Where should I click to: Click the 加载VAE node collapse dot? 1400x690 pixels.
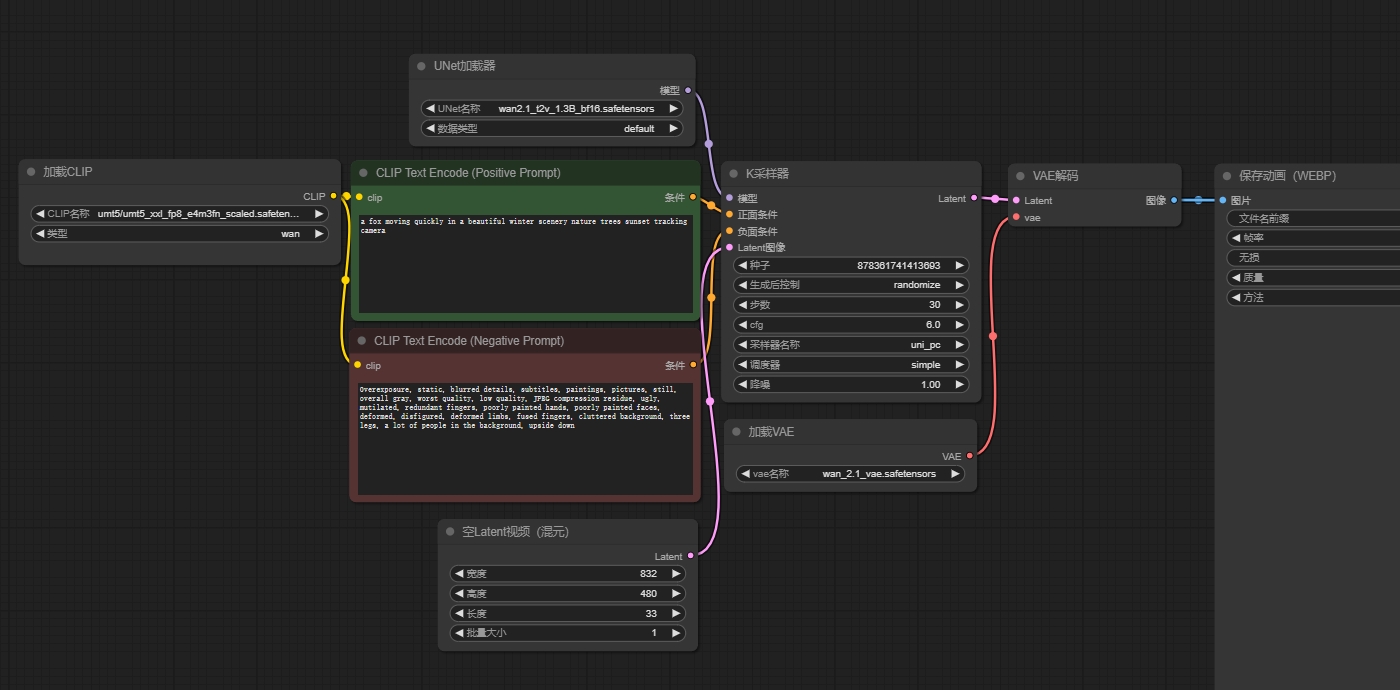pos(736,432)
